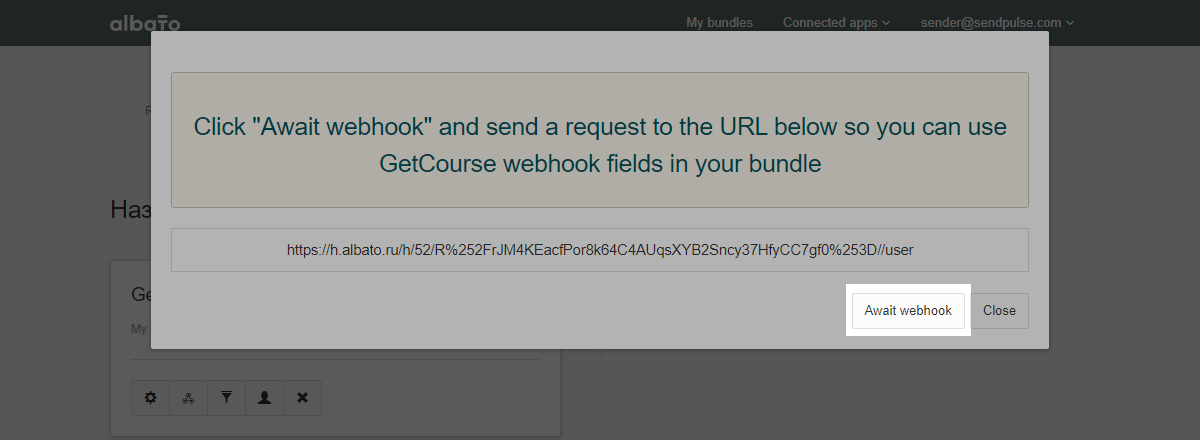Click the Await webhook button

click(908, 310)
